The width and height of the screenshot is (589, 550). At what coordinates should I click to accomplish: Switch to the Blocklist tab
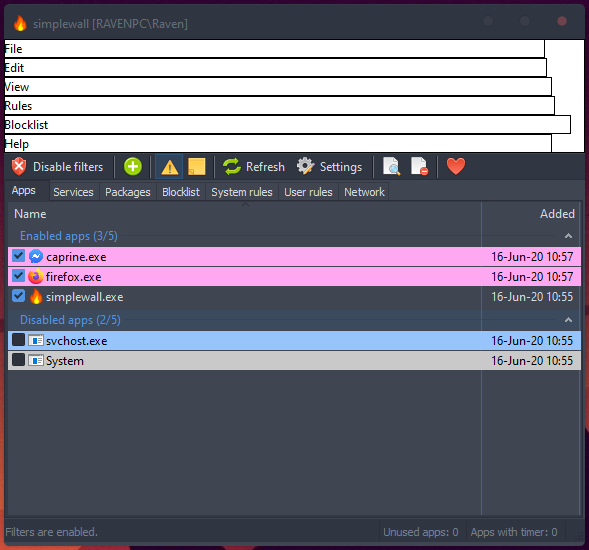[181, 192]
